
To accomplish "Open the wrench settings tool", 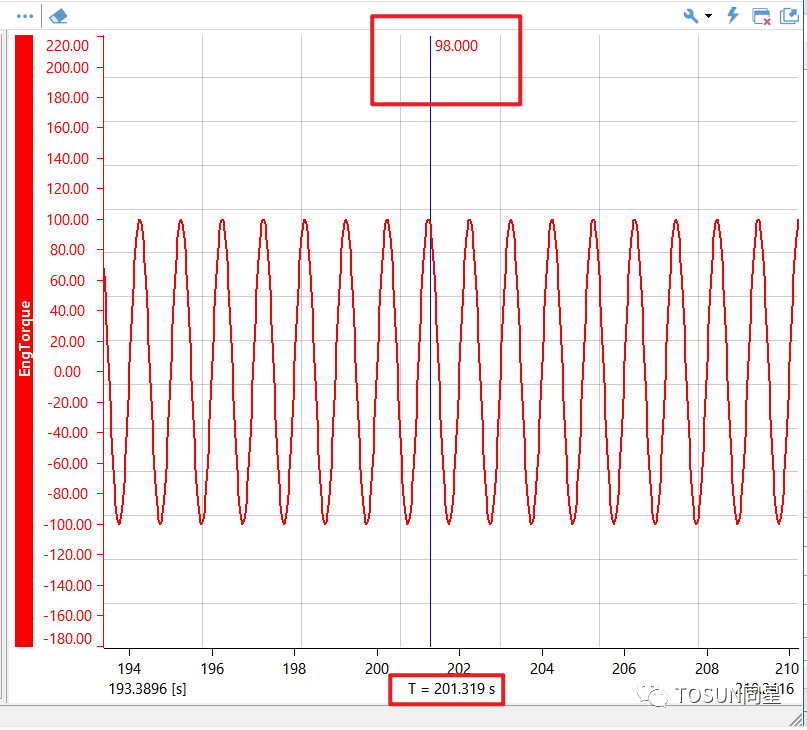I will pos(691,16).
